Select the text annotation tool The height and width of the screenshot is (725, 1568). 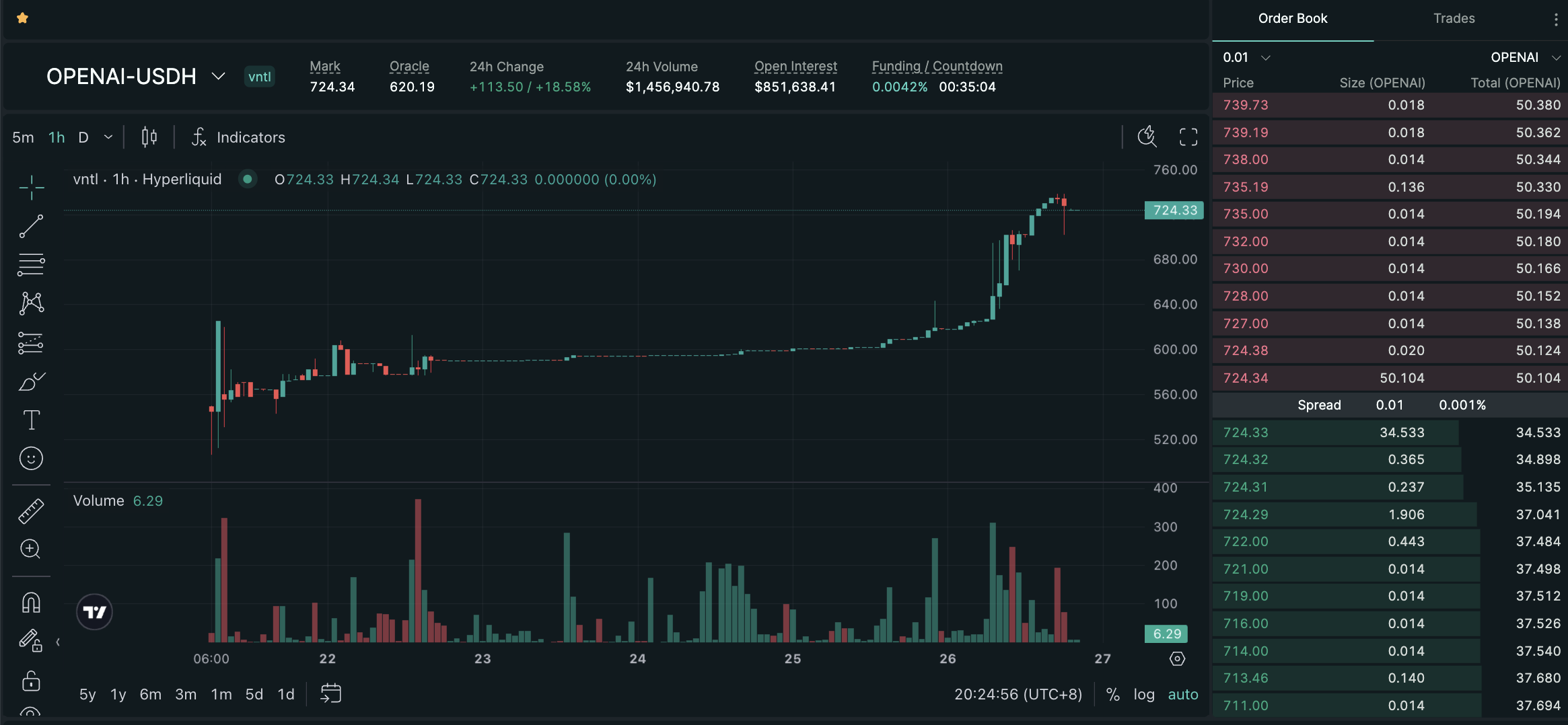coord(32,420)
